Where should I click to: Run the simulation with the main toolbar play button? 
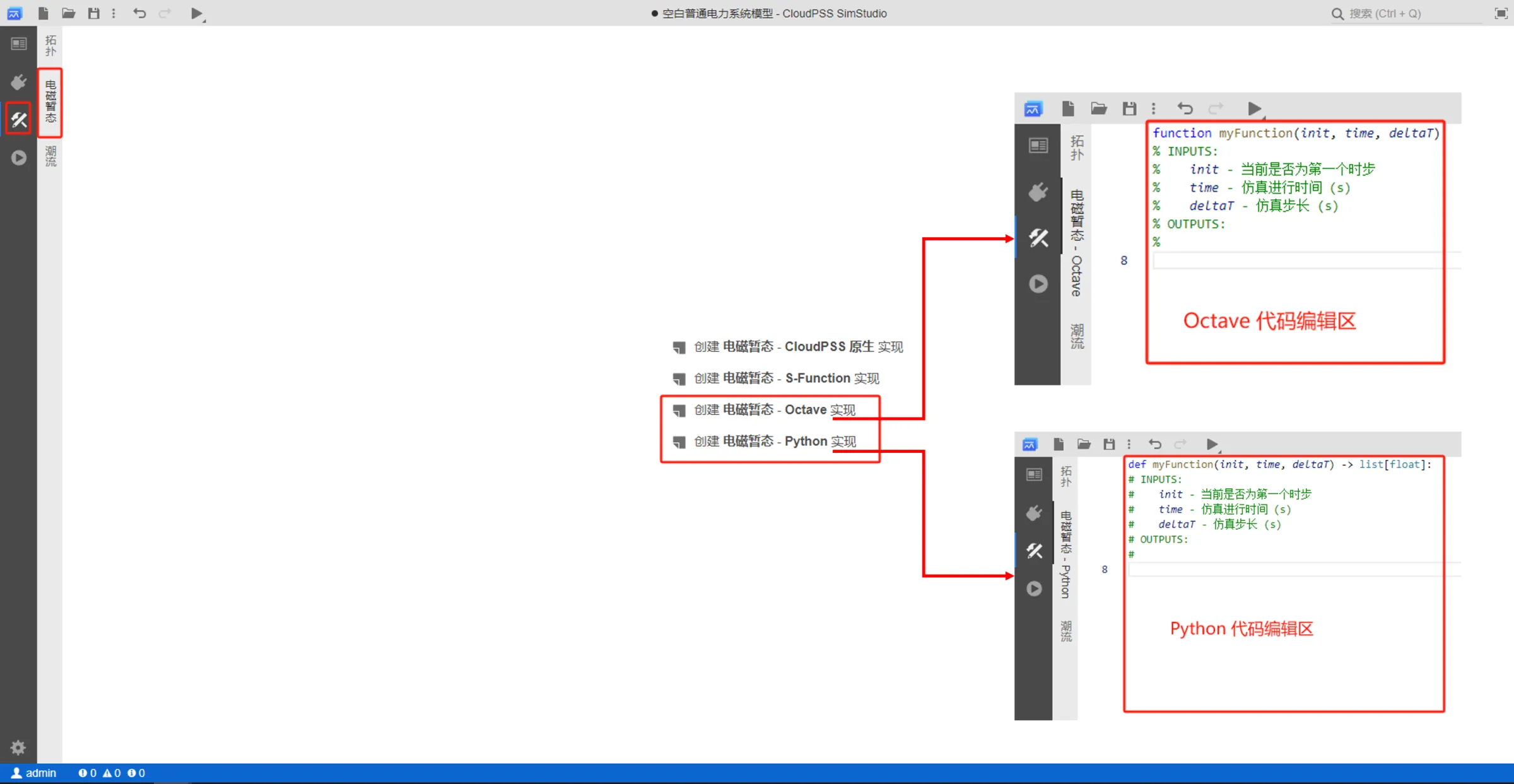pos(197,13)
